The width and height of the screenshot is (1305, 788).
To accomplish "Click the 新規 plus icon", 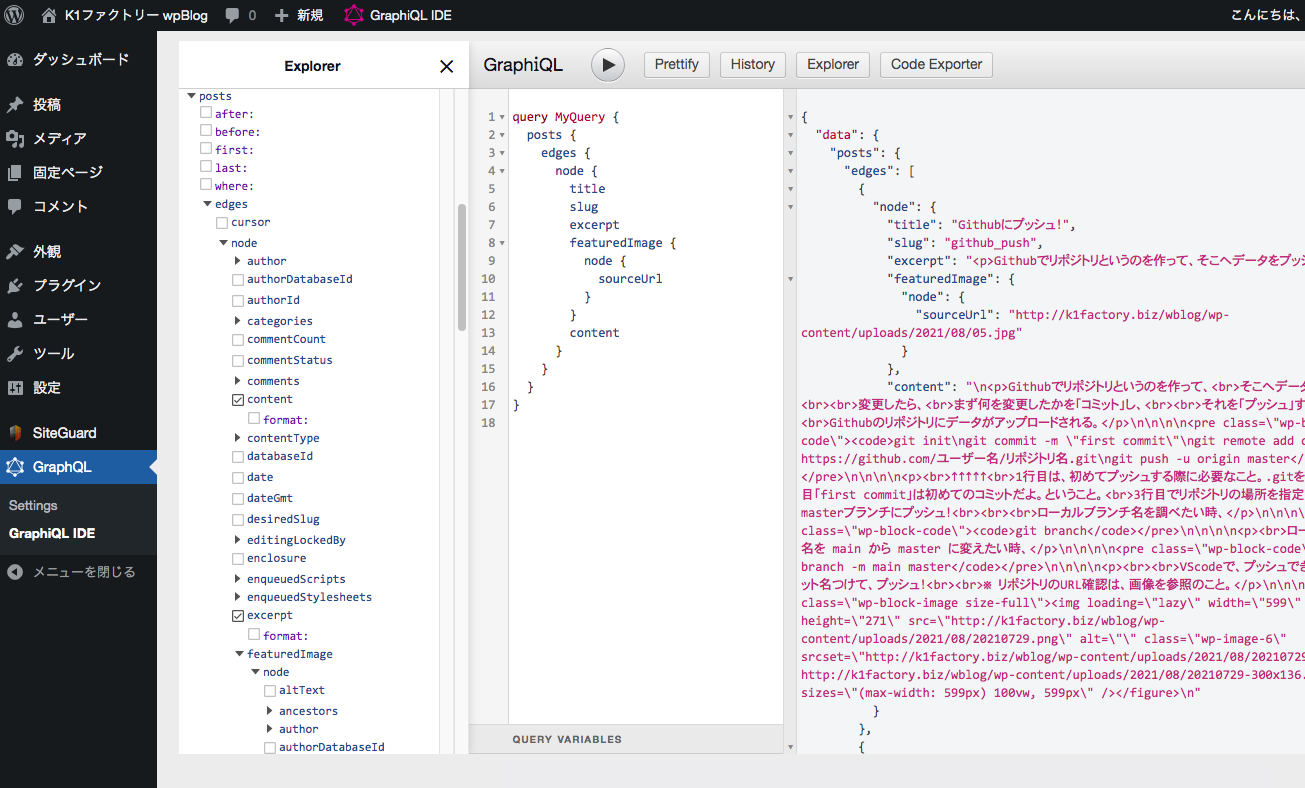I will coord(281,16).
